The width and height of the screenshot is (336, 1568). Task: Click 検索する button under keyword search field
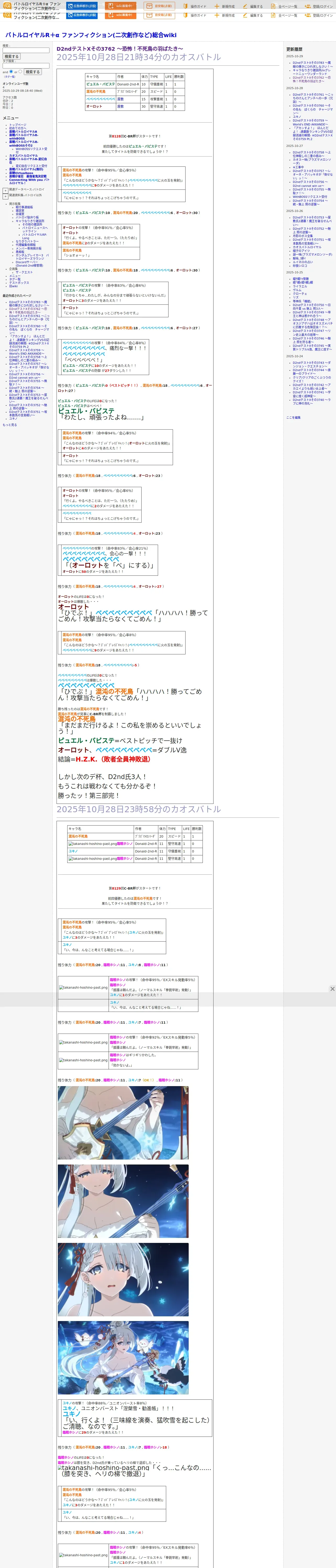(11, 57)
